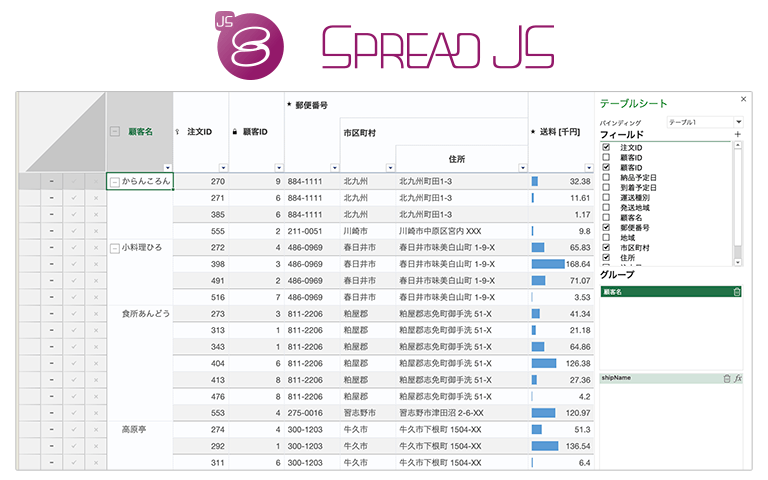
Task: Click the 168.64 shipping data bar cell
Action: (561, 264)
